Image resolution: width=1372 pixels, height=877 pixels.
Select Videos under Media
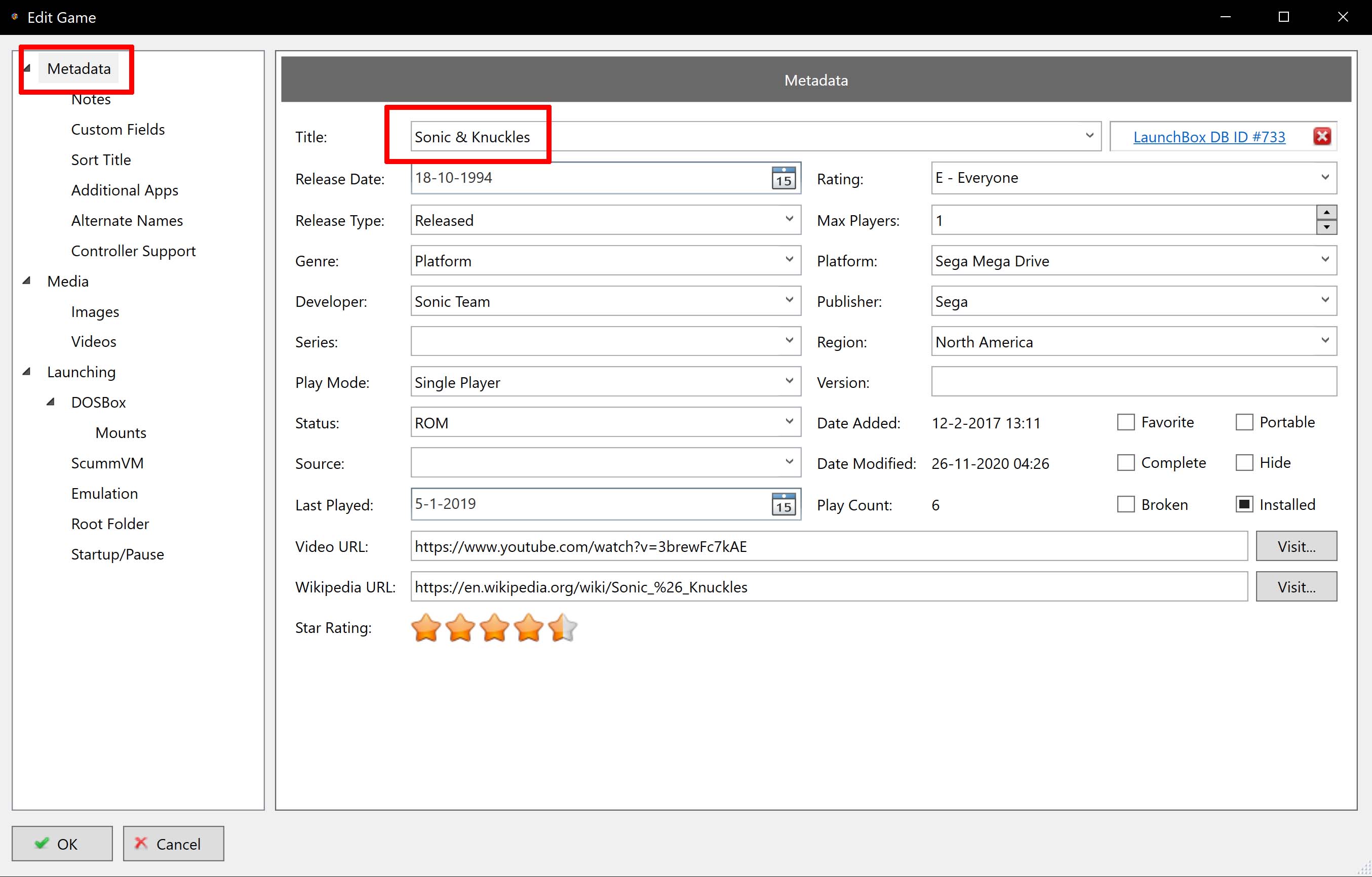click(93, 341)
